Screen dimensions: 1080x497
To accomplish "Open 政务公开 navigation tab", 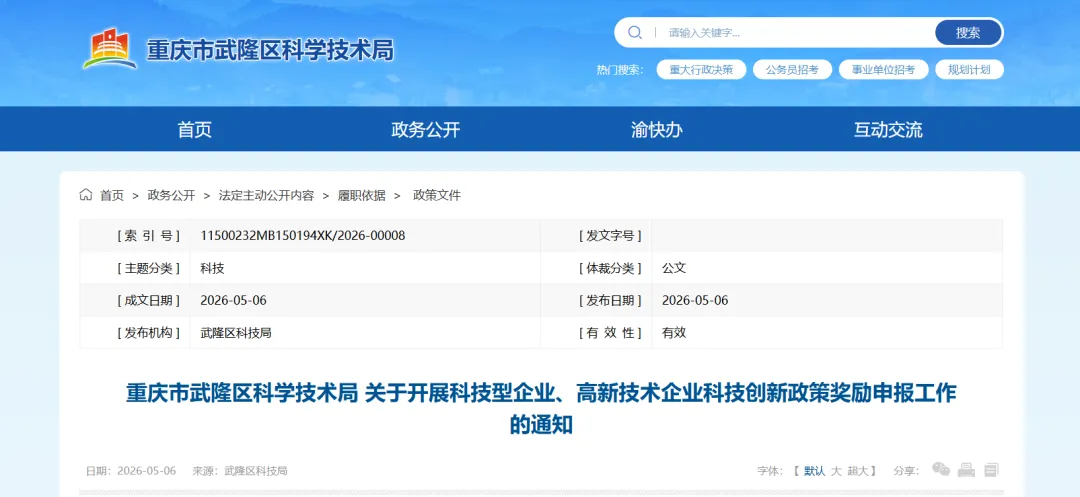I will (x=426, y=129).
